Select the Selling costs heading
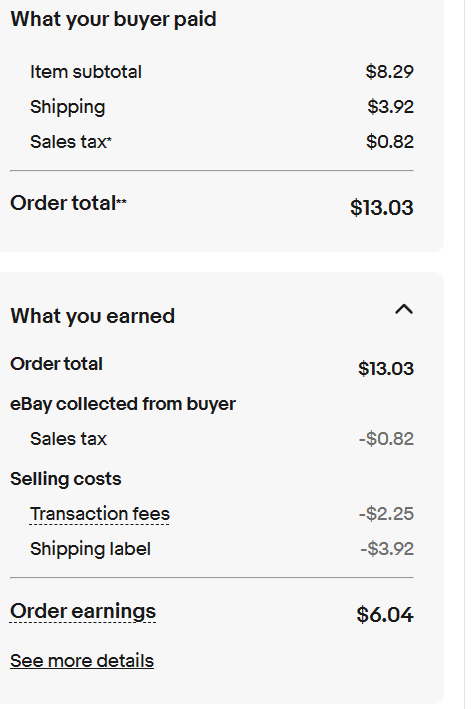 pos(66,479)
